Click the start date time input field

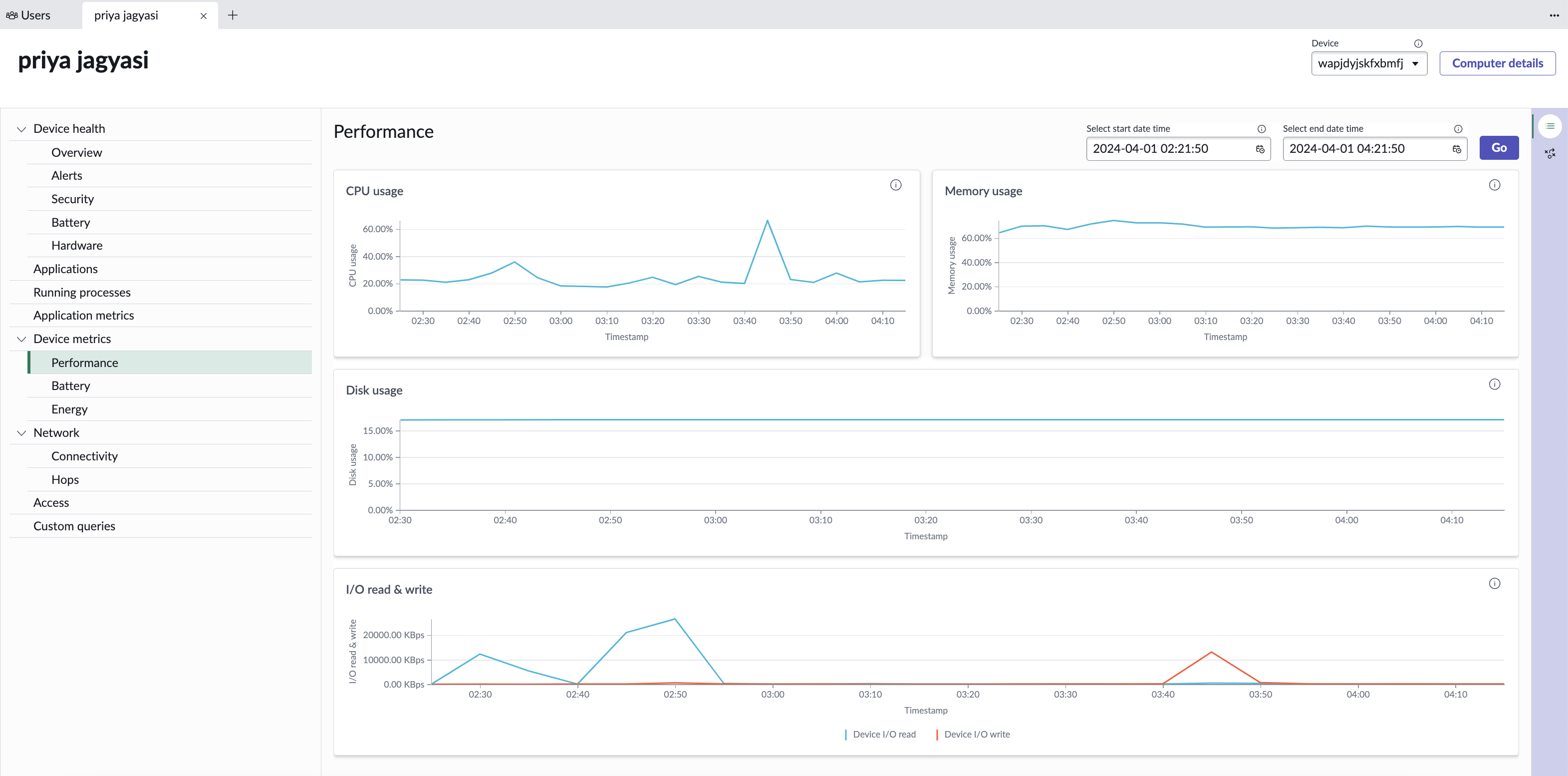click(1178, 149)
